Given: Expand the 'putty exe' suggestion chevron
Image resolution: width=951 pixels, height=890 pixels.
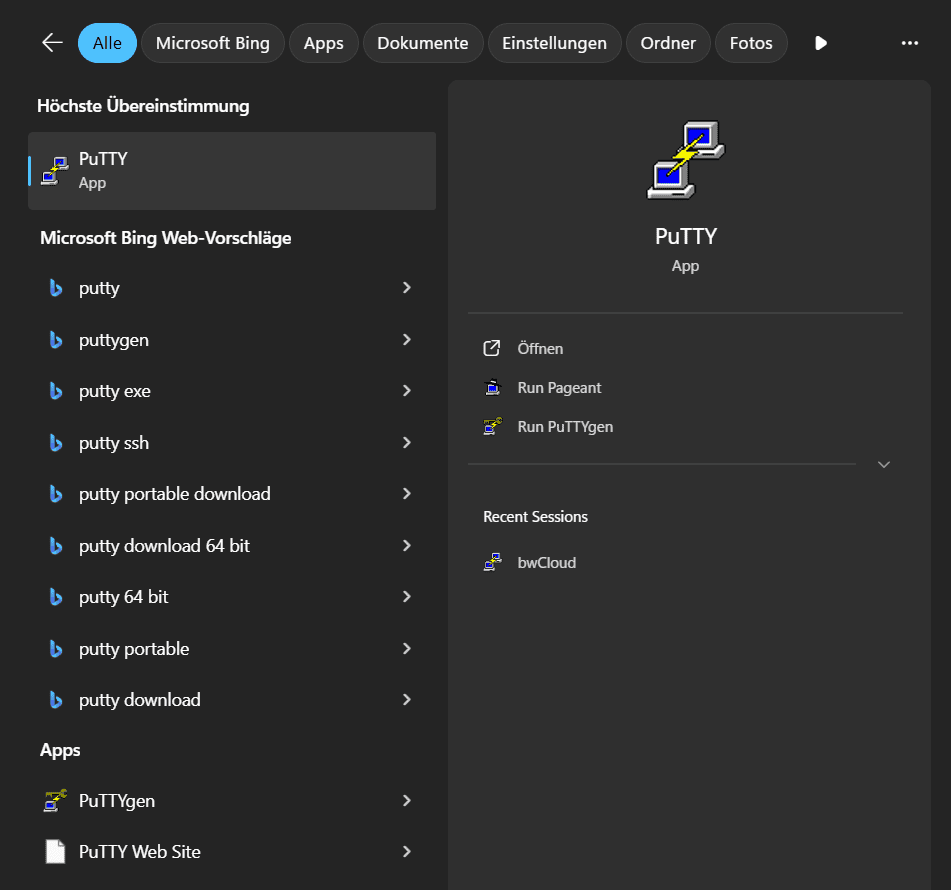Looking at the screenshot, I should coord(407,391).
